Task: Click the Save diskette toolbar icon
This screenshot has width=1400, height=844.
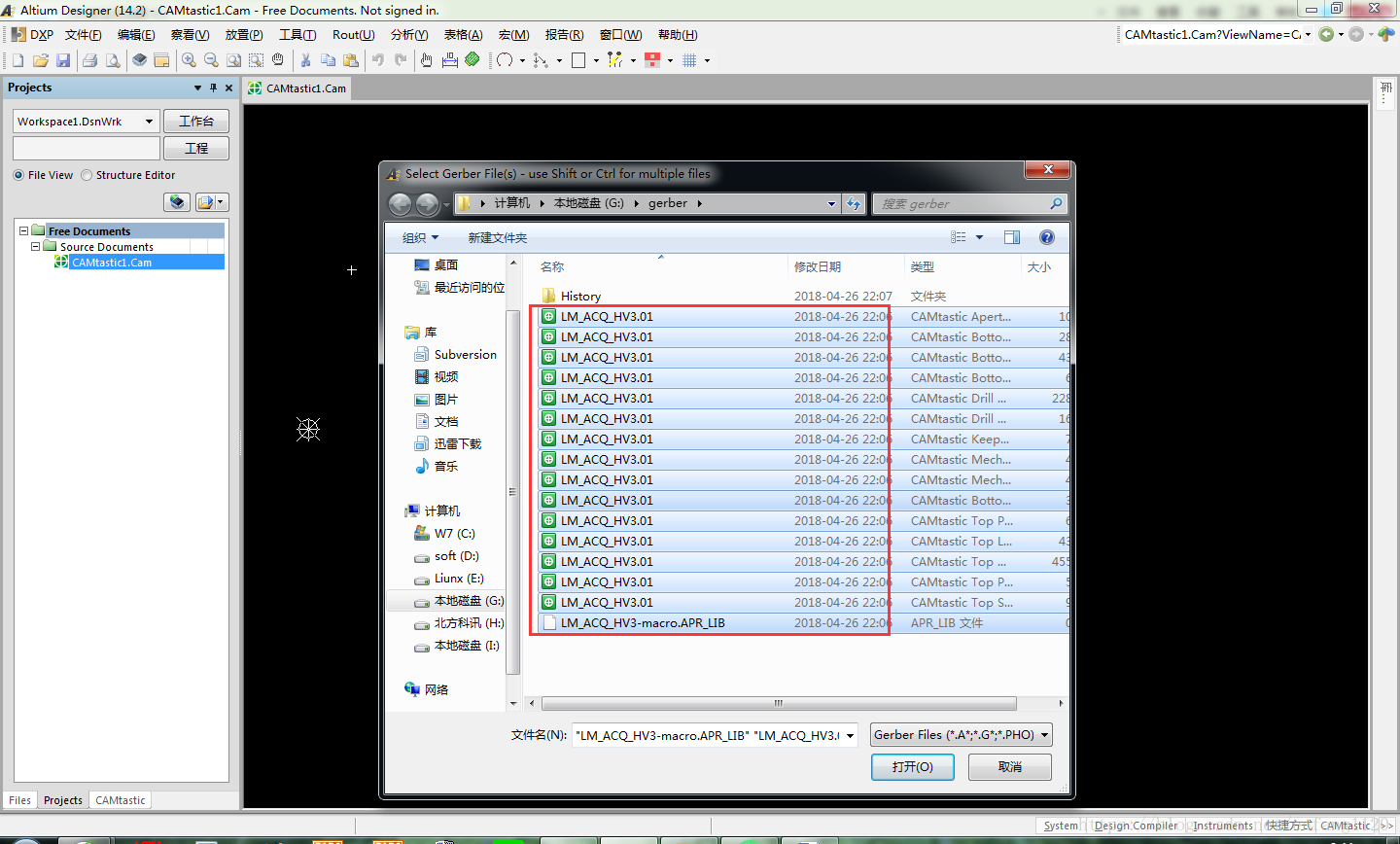Action: 63,60
